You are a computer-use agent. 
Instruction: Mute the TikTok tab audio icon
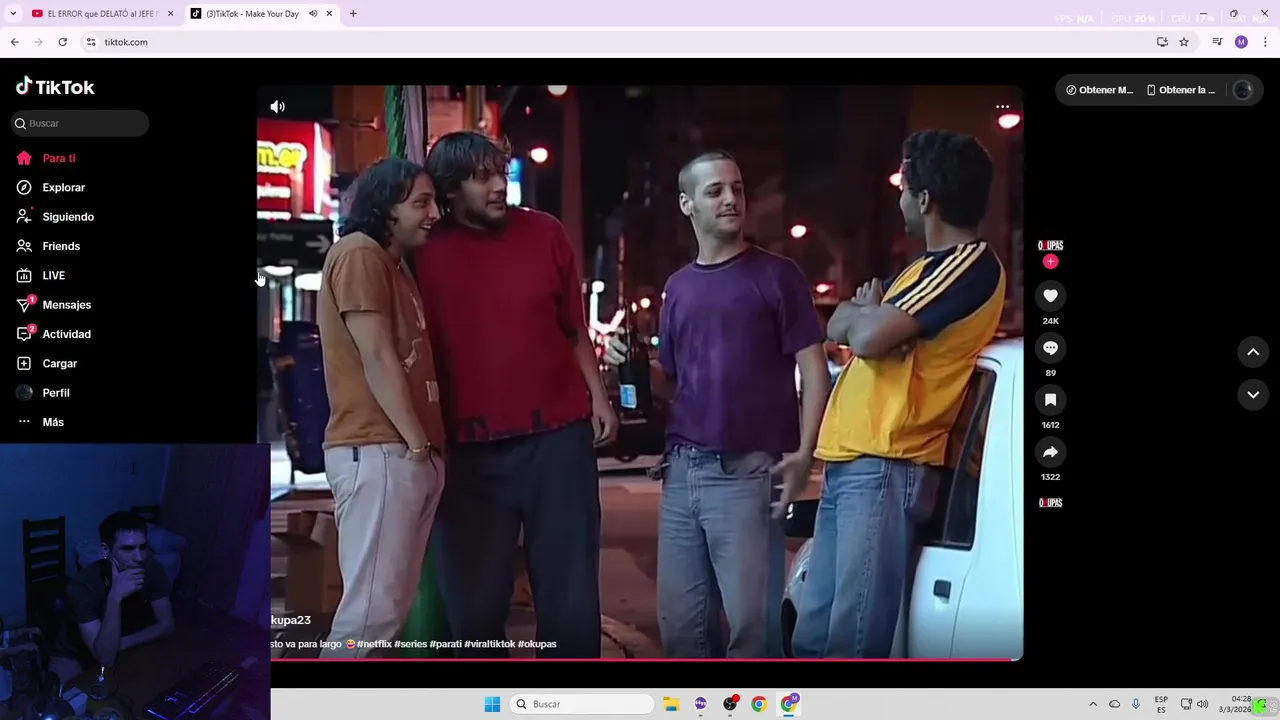[313, 14]
